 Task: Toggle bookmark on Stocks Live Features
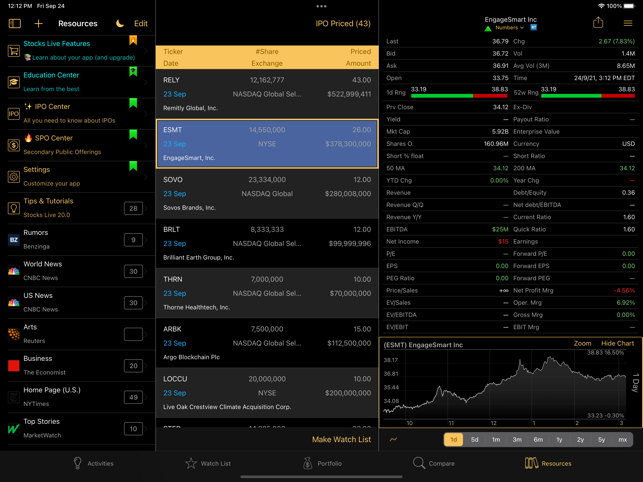133,40
